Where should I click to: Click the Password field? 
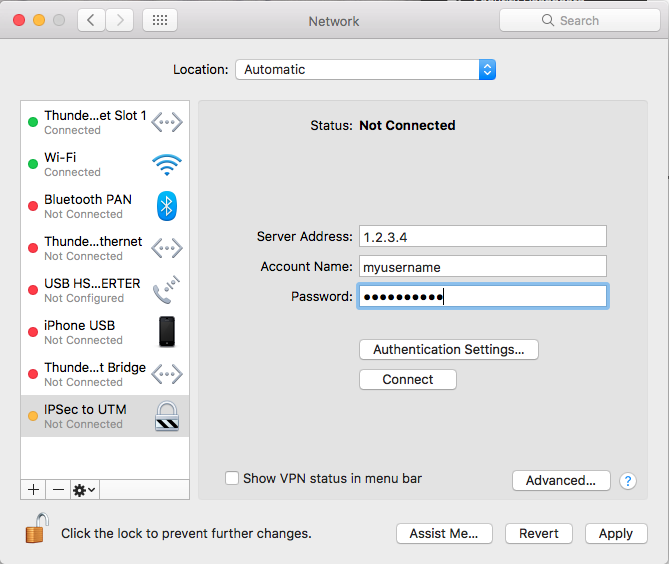click(x=483, y=296)
